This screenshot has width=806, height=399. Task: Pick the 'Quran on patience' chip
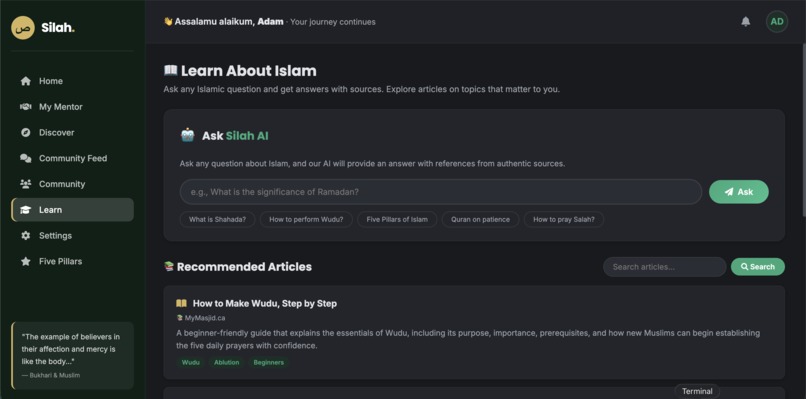point(481,219)
